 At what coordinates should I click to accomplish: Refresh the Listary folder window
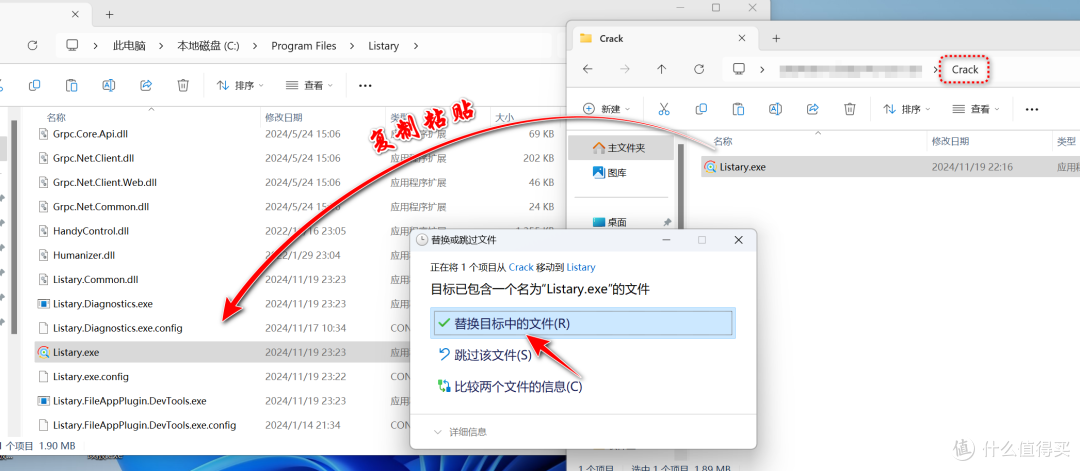[x=32, y=45]
